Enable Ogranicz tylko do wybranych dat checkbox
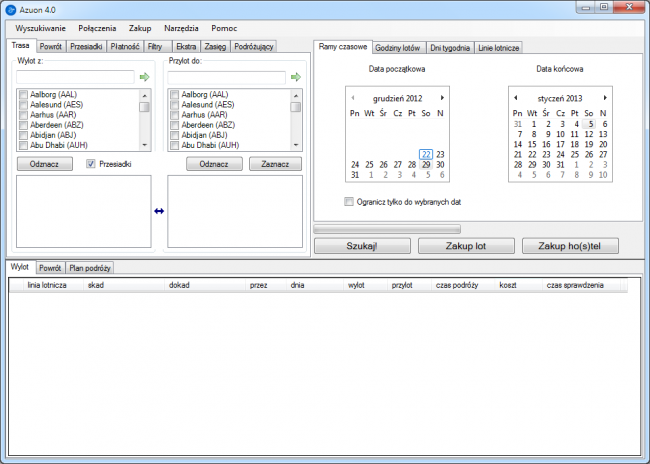Viewport: 650px width, 464px height. [x=348, y=201]
